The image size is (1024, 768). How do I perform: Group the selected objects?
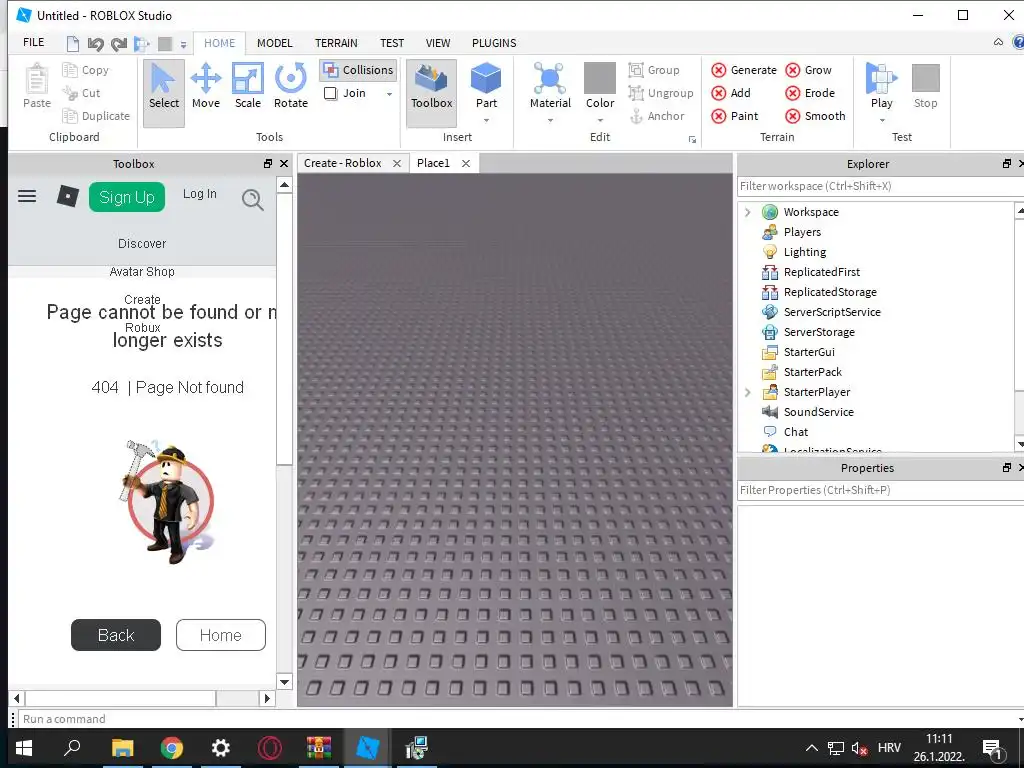(654, 70)
